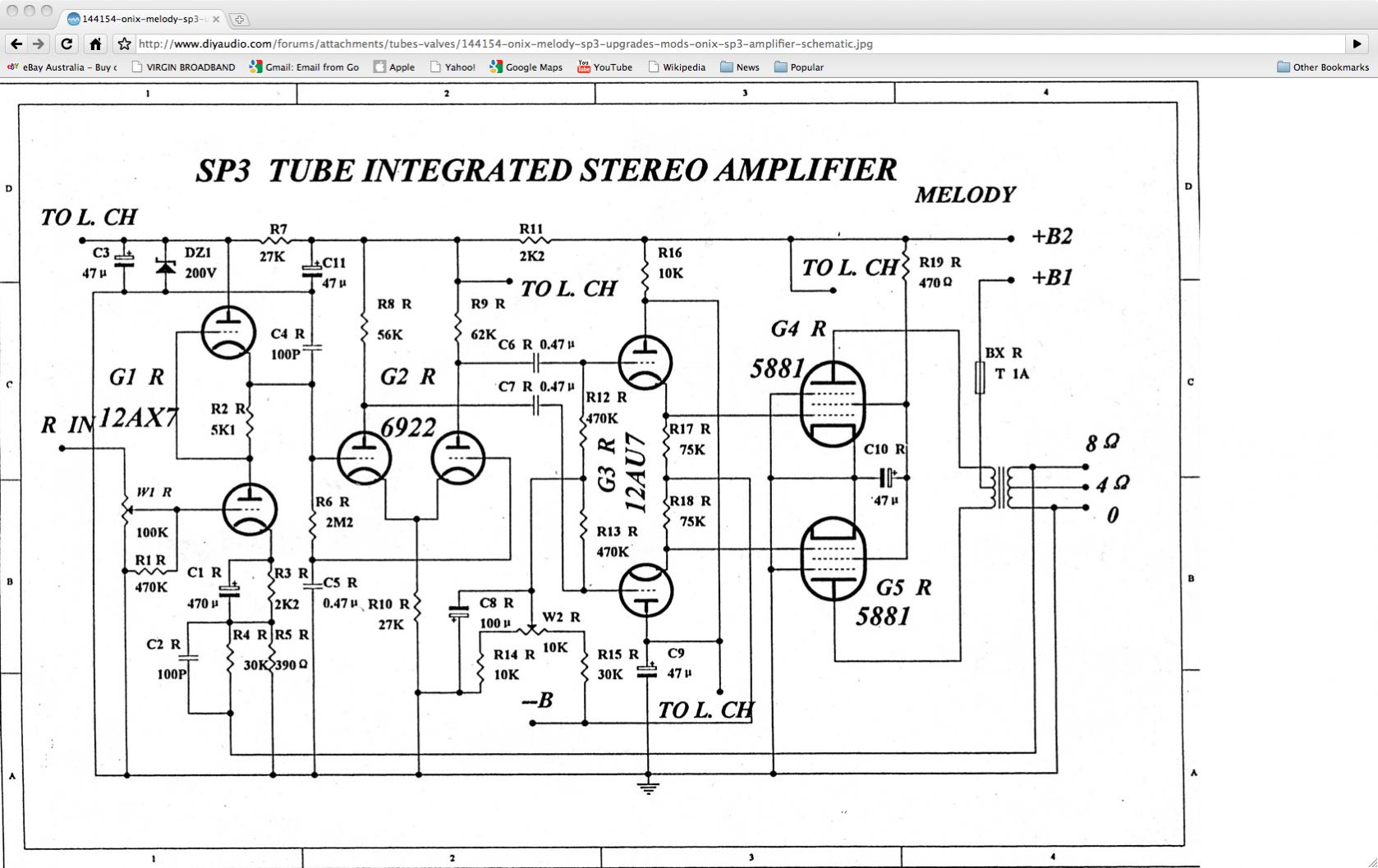The height and width of the screenshot is (868, 1378).
Task: Click the +B2 supply label
Action: click(1052, 237)
